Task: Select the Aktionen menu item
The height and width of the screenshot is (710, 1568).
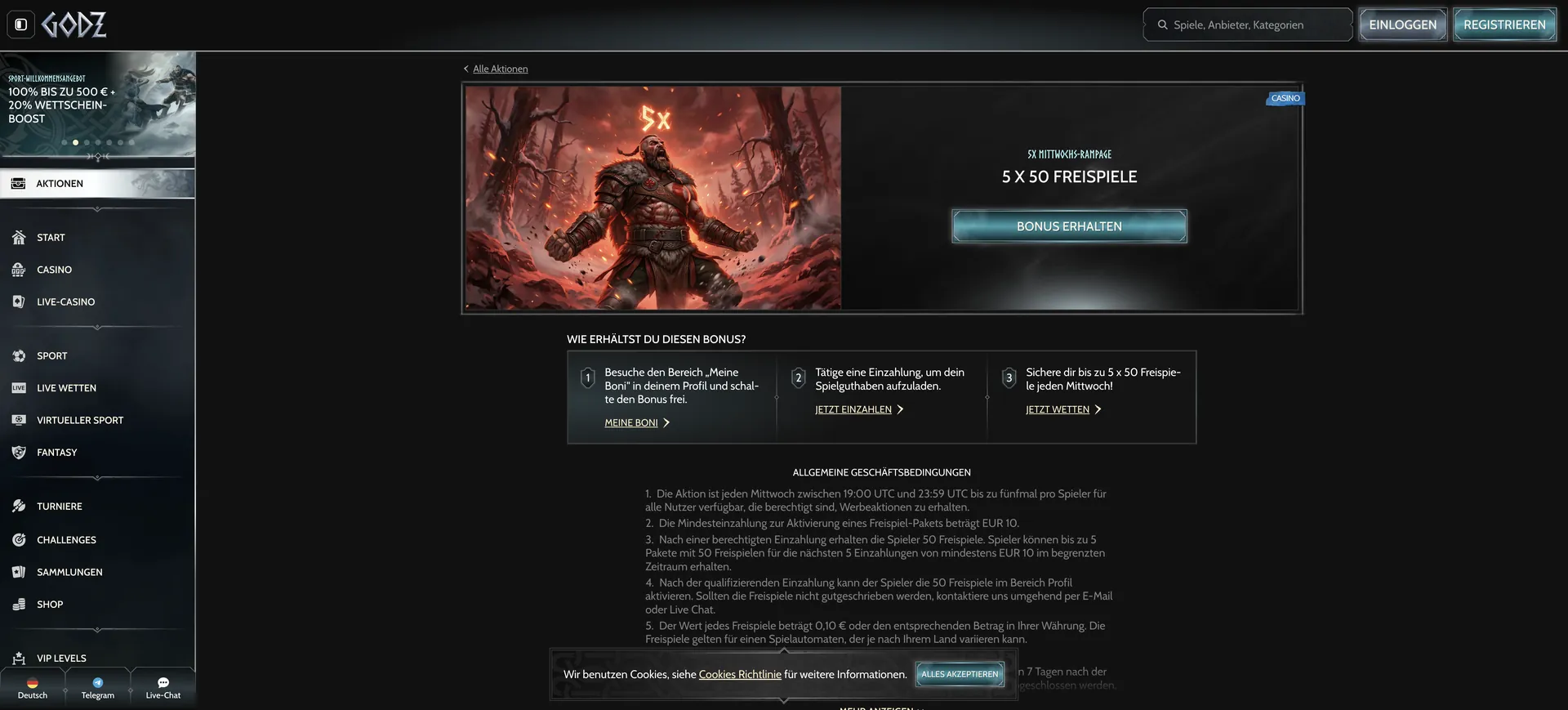Action: tap(97, 184)
